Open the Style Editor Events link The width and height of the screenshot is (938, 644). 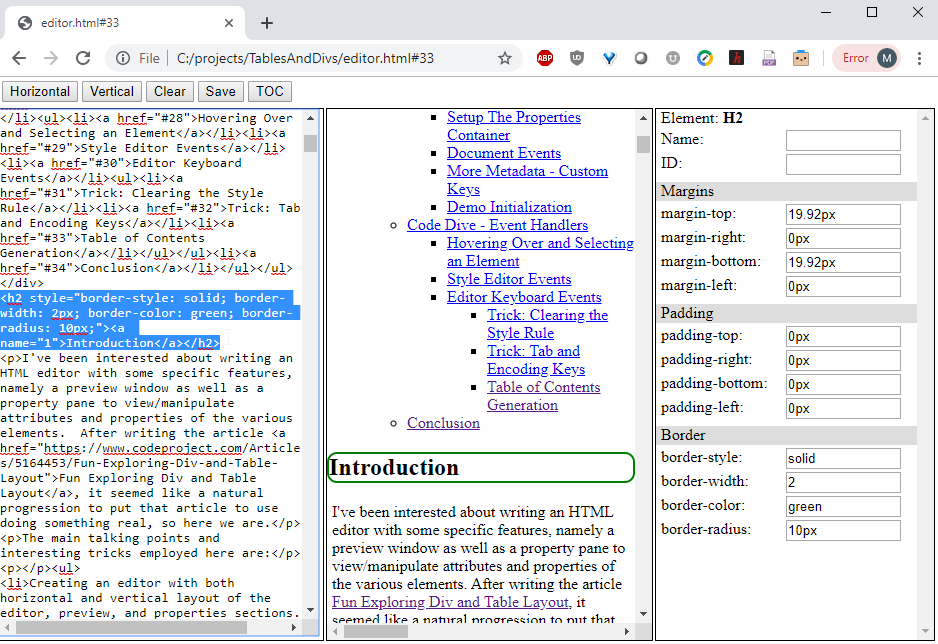pyautogui.click(x=509, y=279)
